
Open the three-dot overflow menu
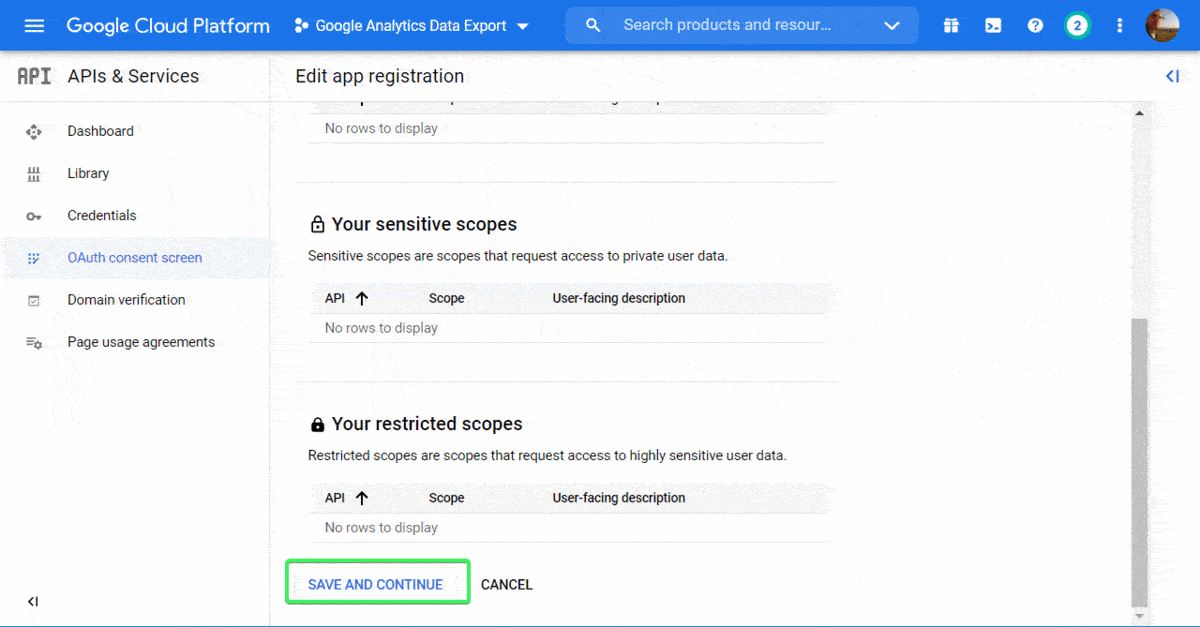[1119, 25]
